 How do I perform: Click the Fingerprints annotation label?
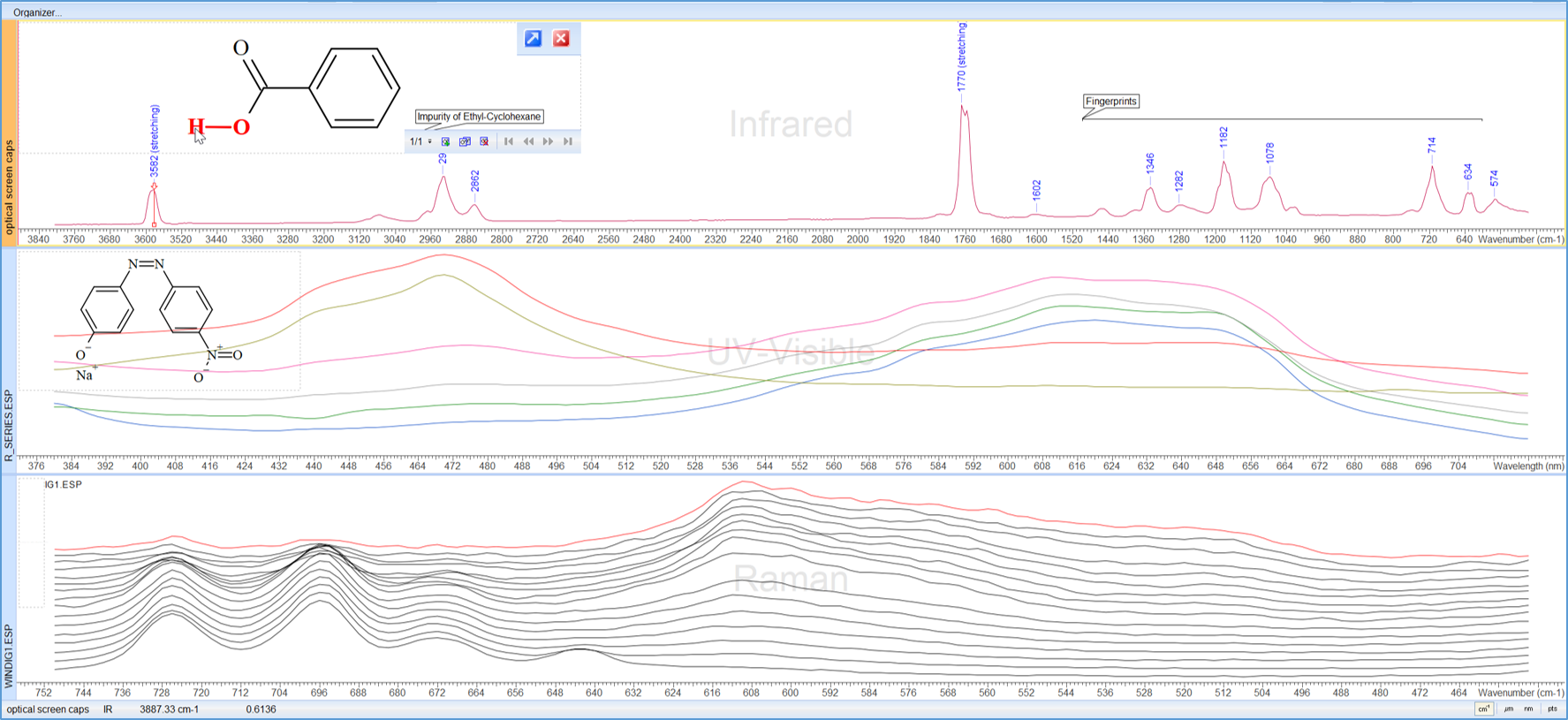pyautogui.click(x=1110, y=102)
